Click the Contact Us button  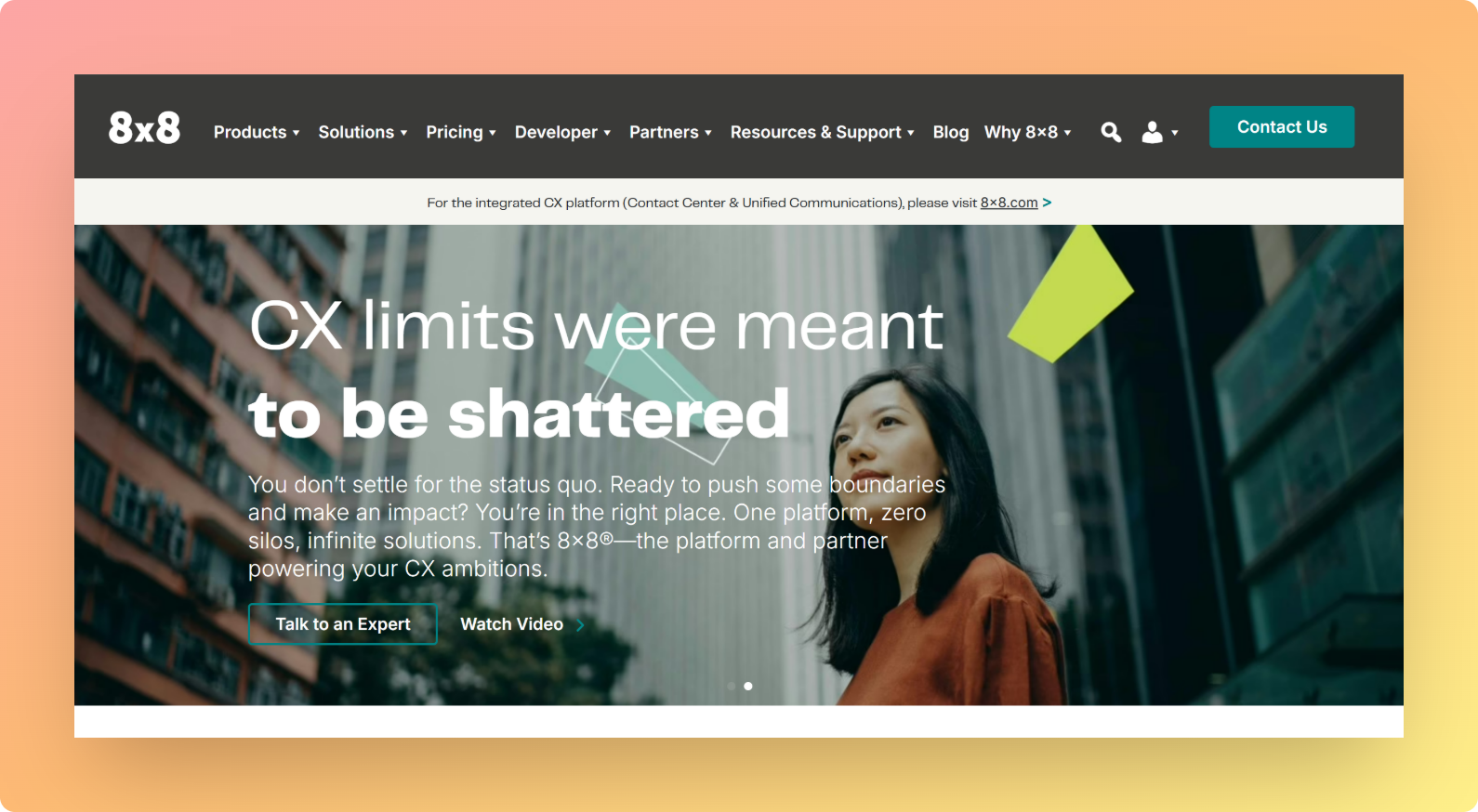coord(1282,127)
